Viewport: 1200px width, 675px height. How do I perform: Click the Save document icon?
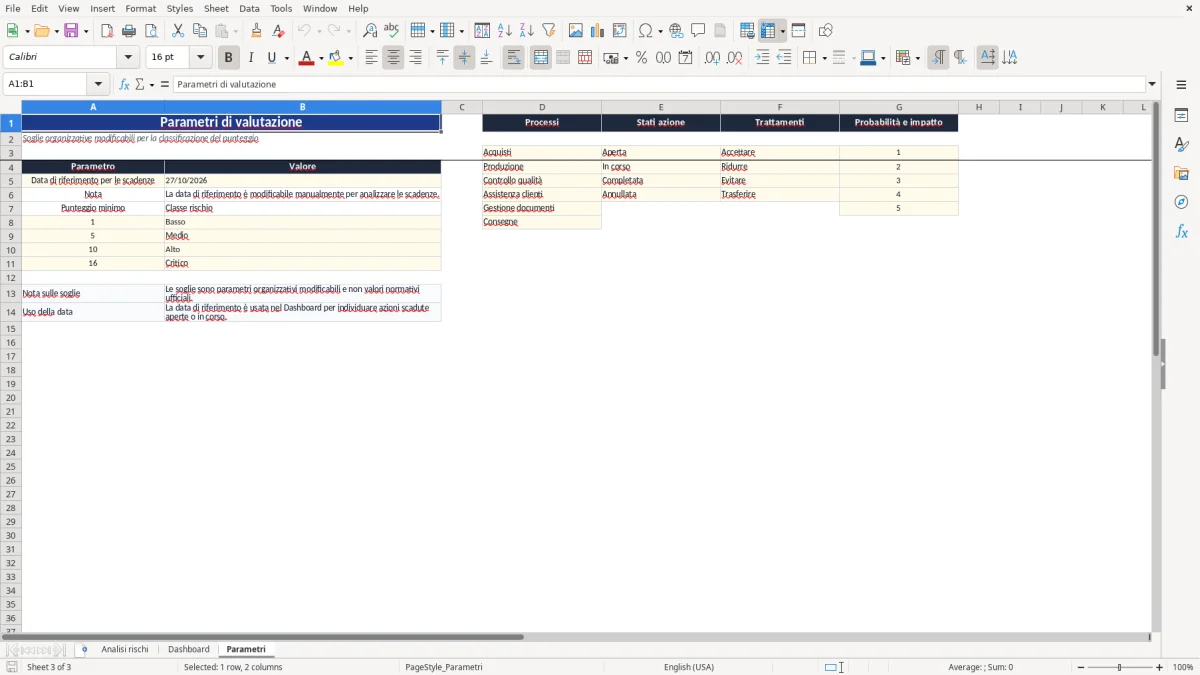[71, 31]
